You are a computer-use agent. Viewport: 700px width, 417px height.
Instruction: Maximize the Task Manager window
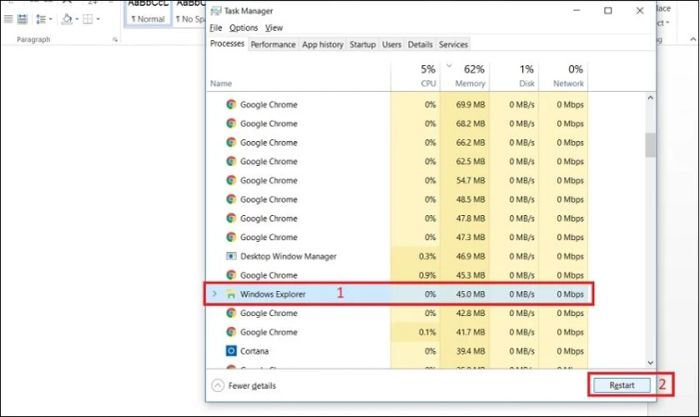pos(608,10)
